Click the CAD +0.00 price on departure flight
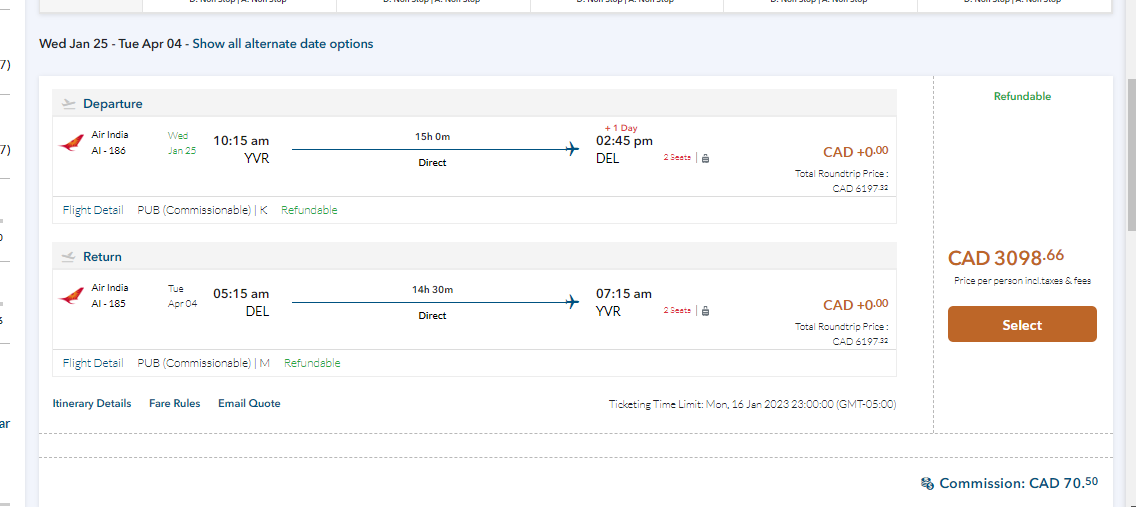This screenshot has width=1136, height=507. pyautogui.click(x=855, y=152)
